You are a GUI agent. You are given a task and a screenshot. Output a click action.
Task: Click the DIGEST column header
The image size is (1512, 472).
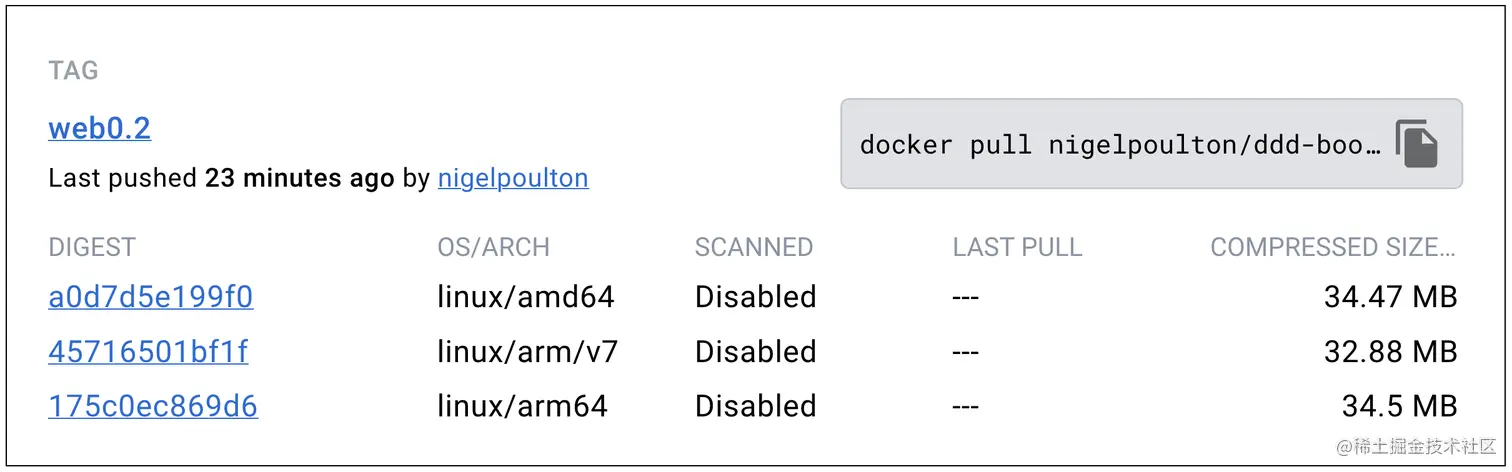[92, 247]
